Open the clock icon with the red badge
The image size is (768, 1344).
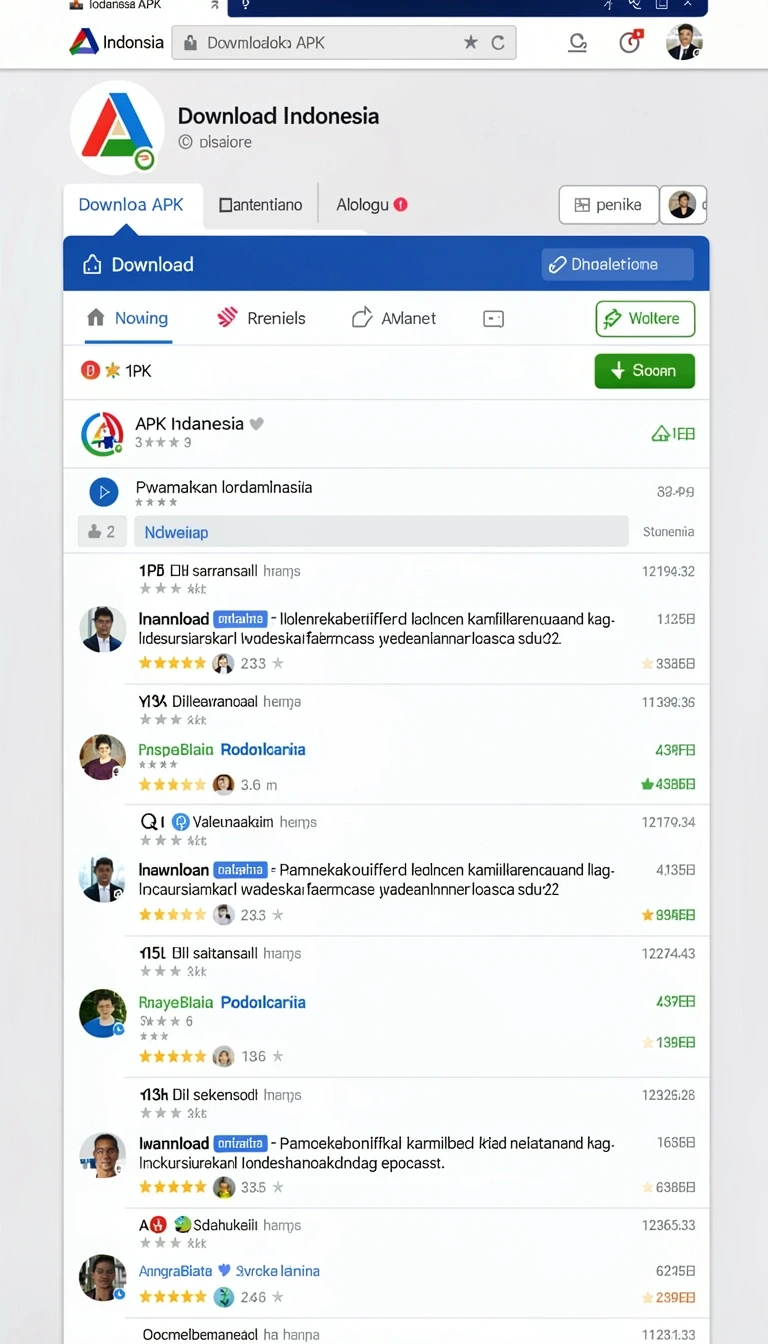[x=630, y=42]
